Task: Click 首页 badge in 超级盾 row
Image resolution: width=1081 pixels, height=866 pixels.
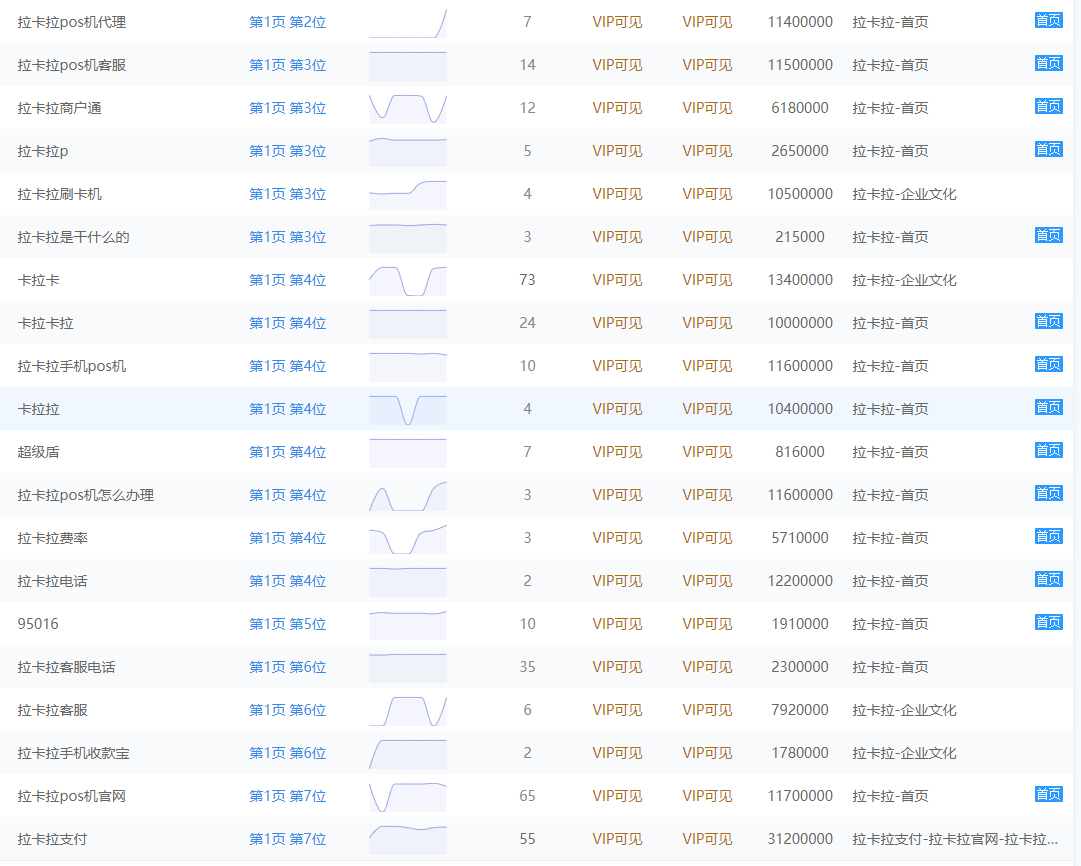Action: pyautogui.click(x=1049, y=450)
